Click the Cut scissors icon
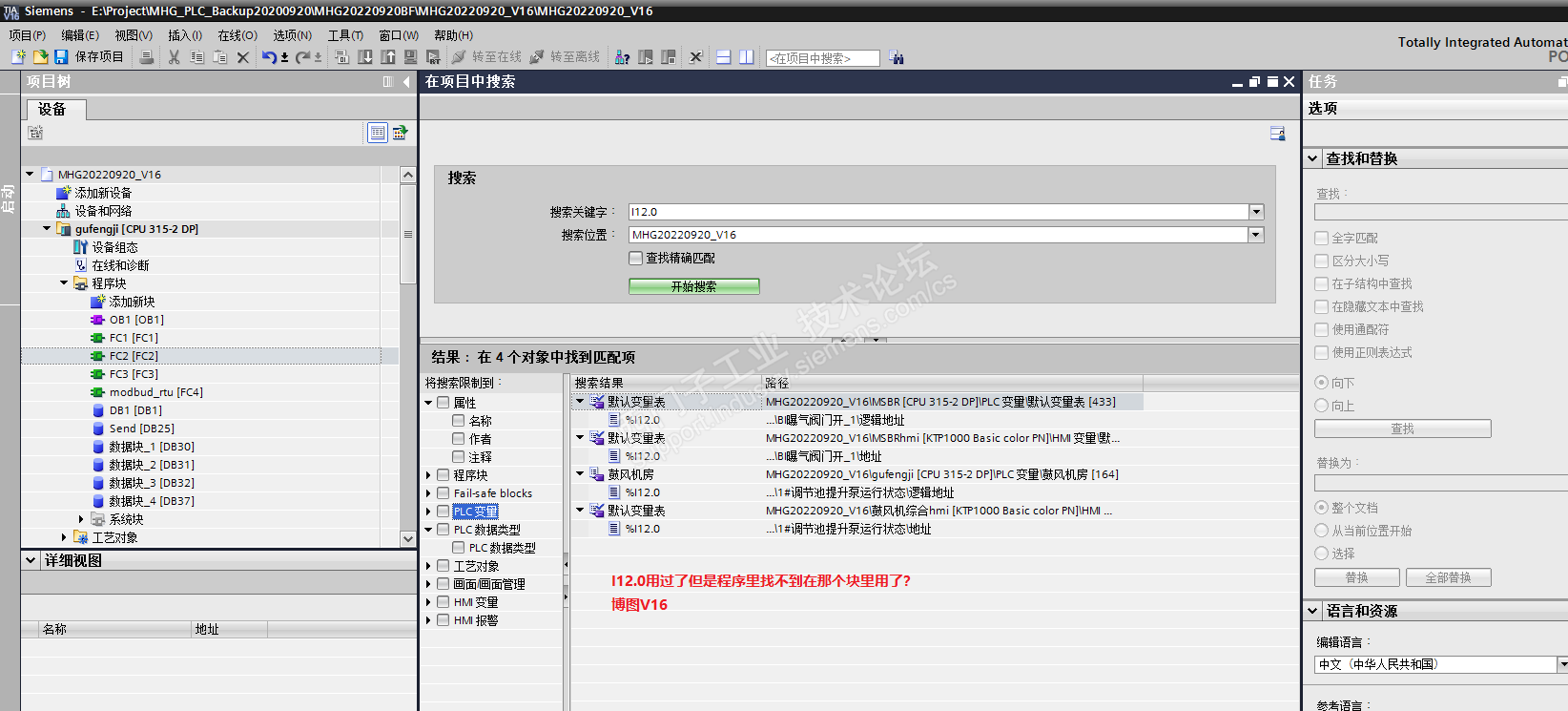The width and height of the screenshot is (1568, 711). (174, 57)
